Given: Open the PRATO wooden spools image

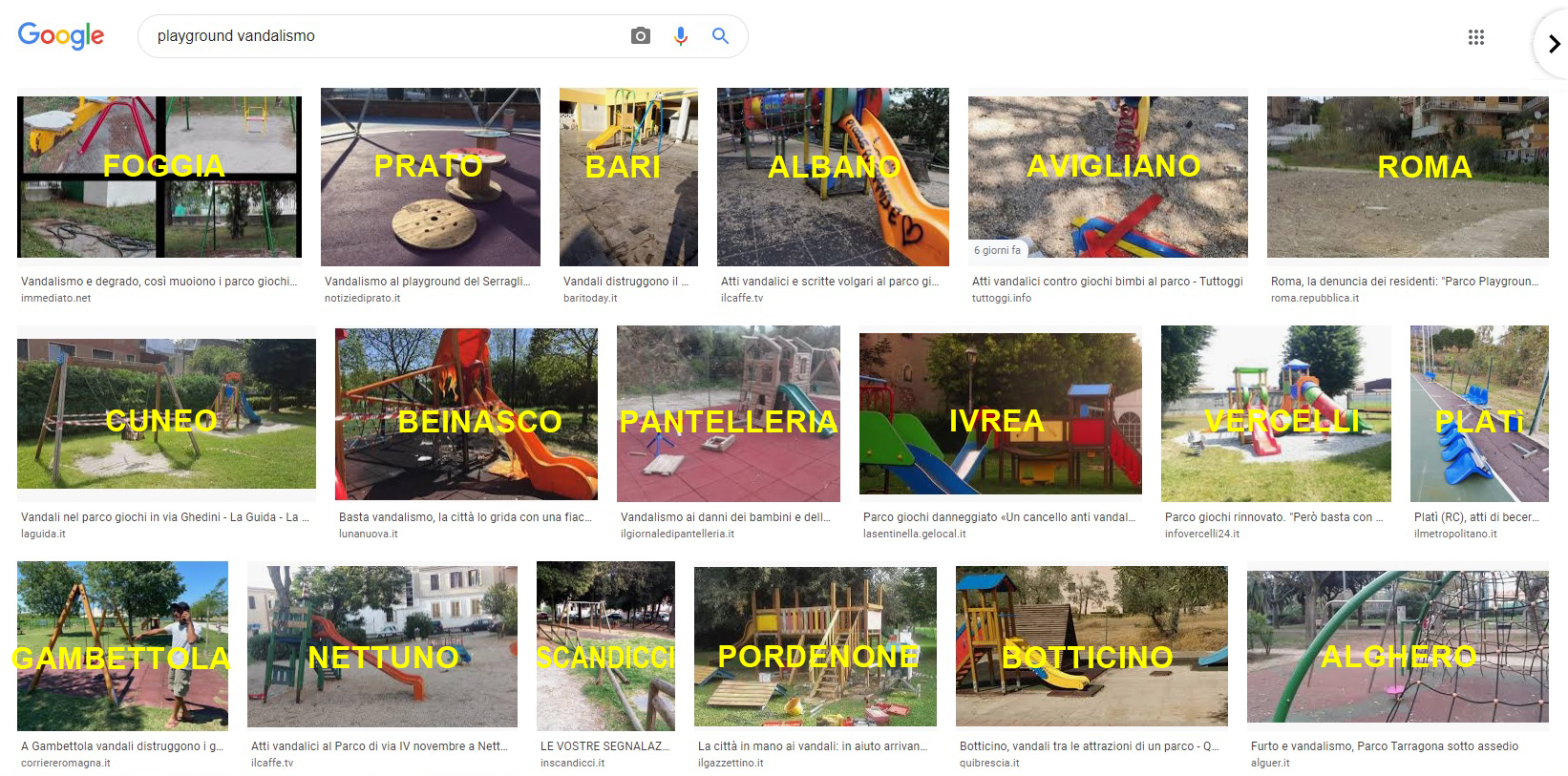Looking at the screenshot, I should click(x=430, y=177).
